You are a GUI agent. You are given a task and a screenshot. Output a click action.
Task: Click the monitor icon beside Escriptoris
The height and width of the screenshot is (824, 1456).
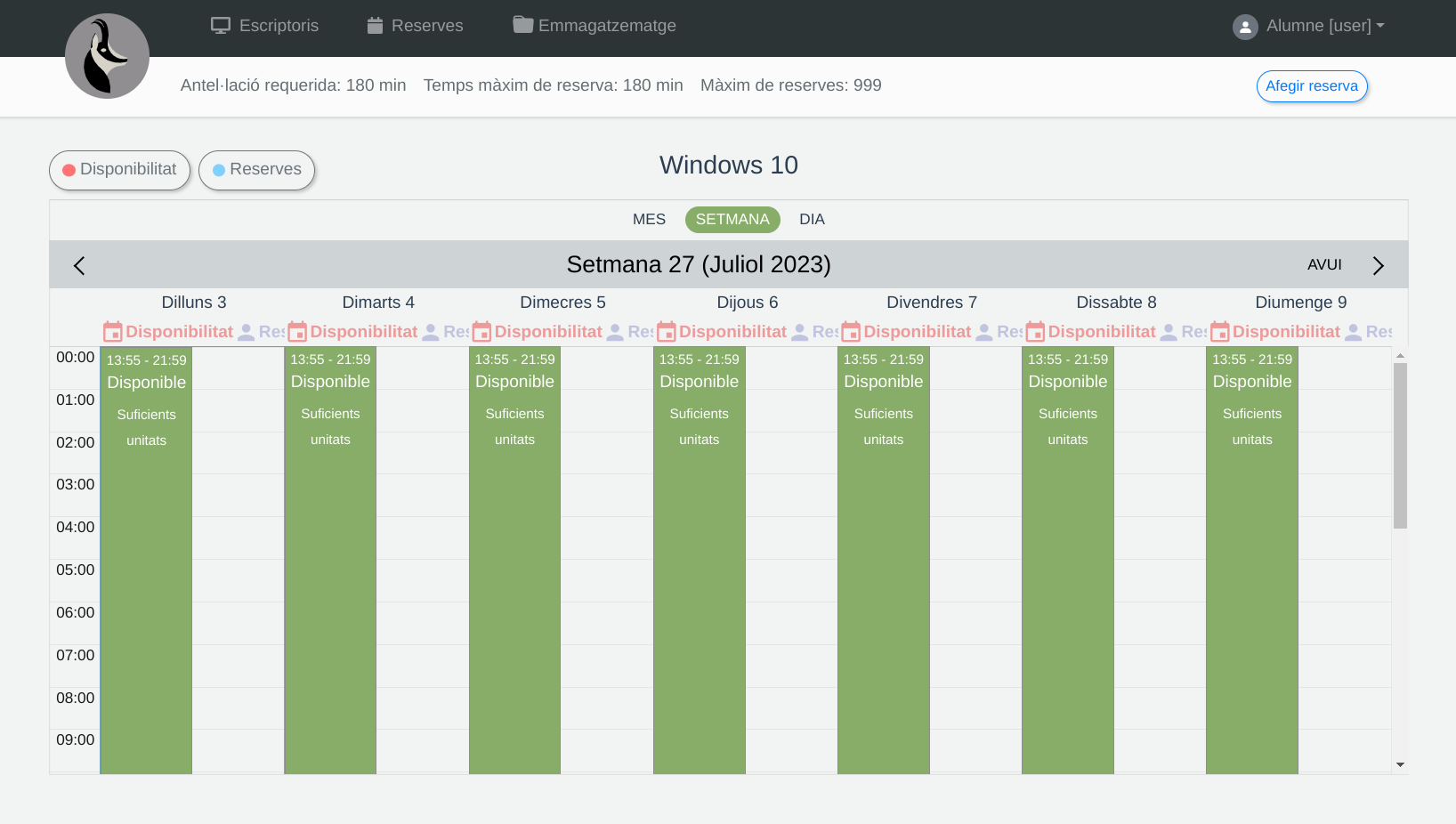(x=220, y=26)
